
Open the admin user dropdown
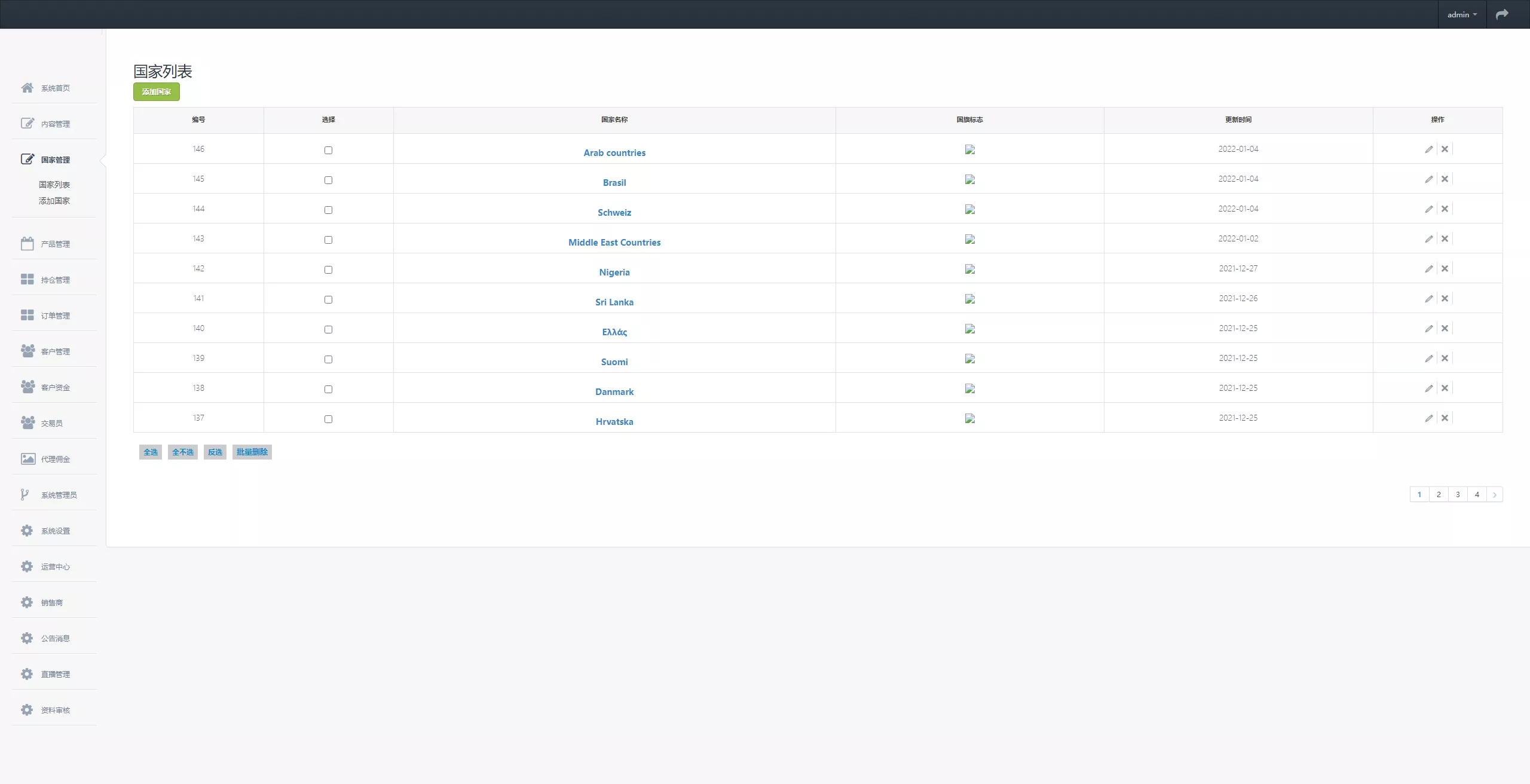coord(1461,14)
